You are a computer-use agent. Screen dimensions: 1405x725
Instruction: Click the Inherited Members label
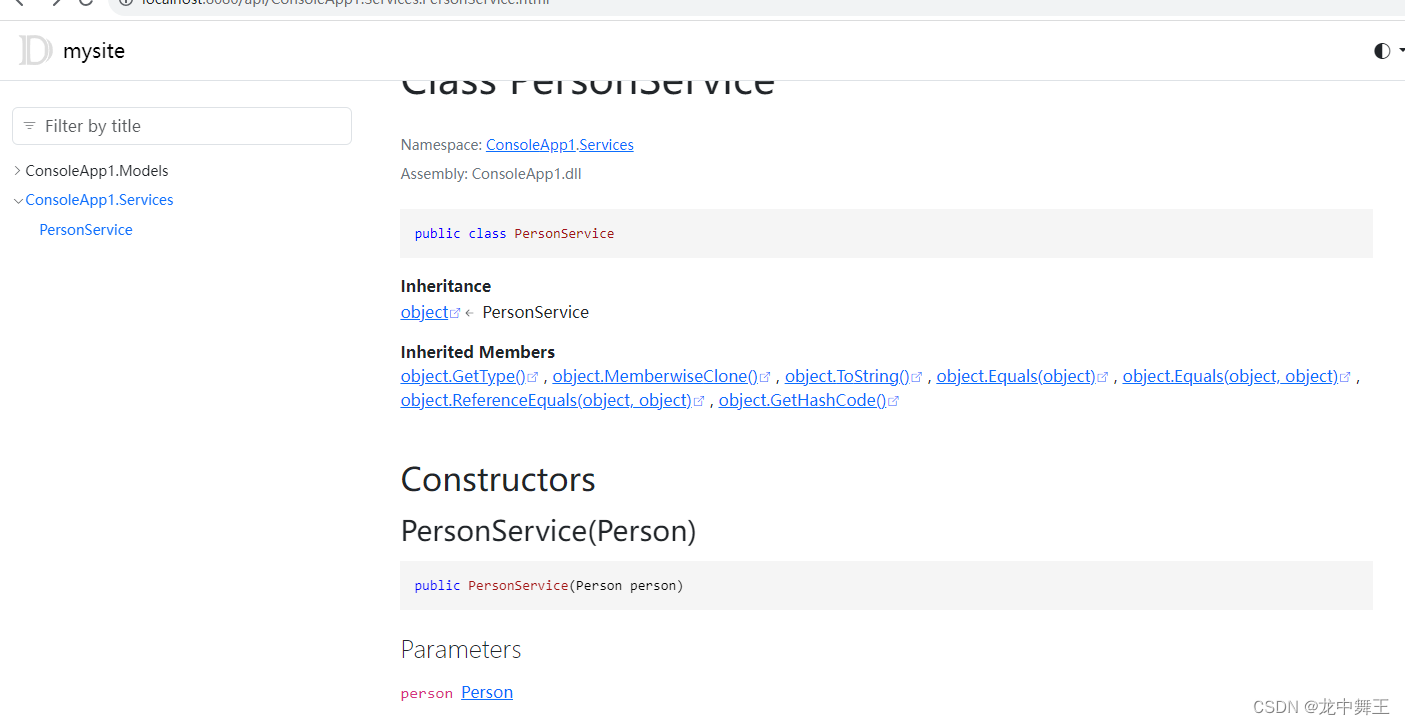click(x=478, y=352)
